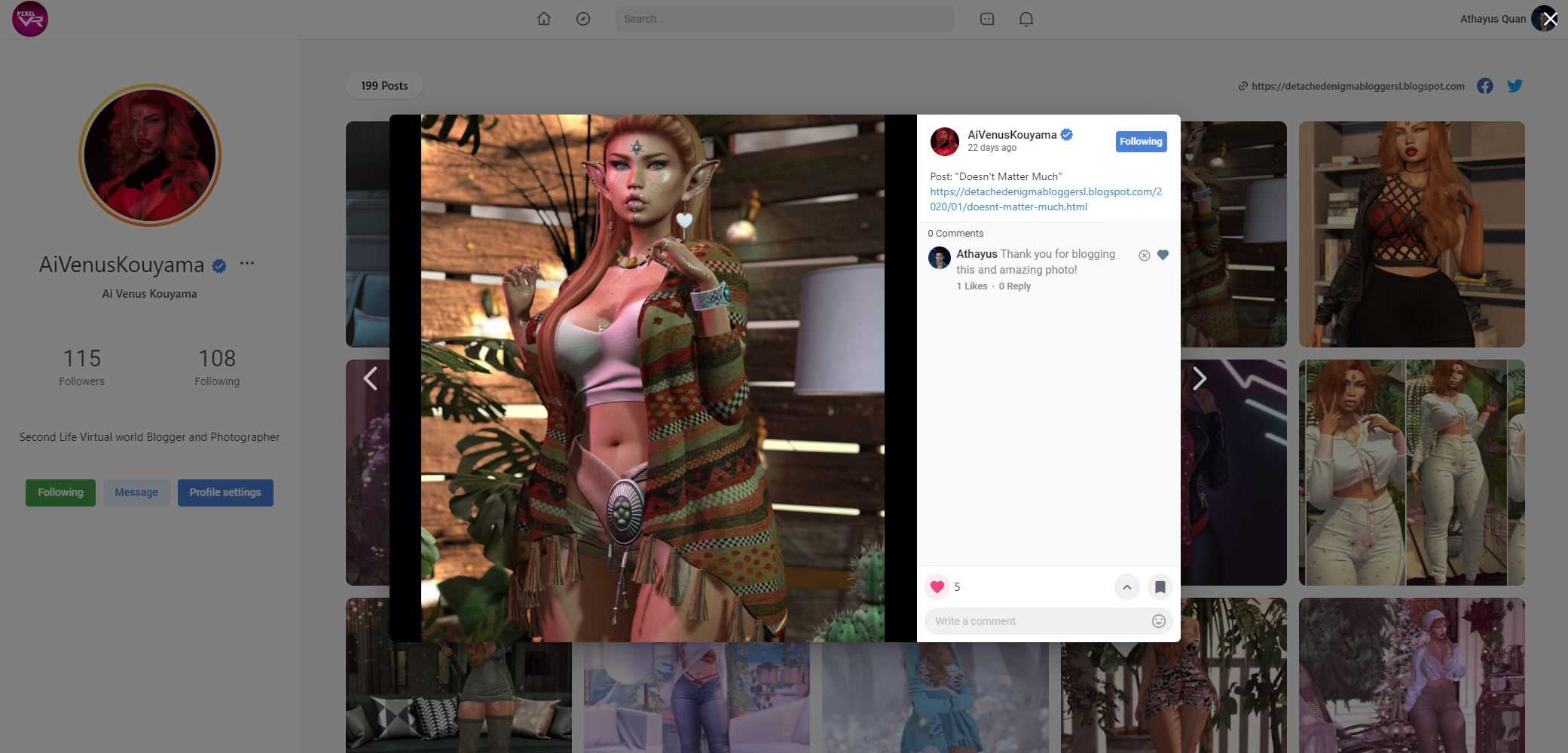Viewport: 1568px width, 753px height.
Task: Open the white blouse post thumbnail
Action: click(1411, 675)
